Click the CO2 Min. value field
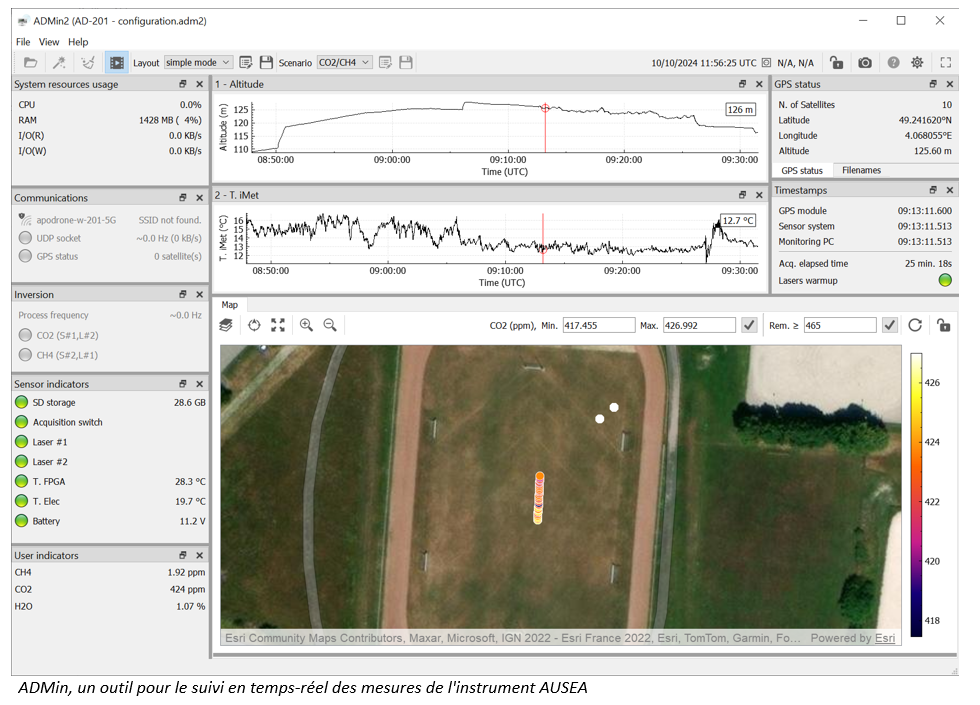Viewport: 980px width, 705px height. [x=599, y=325]
